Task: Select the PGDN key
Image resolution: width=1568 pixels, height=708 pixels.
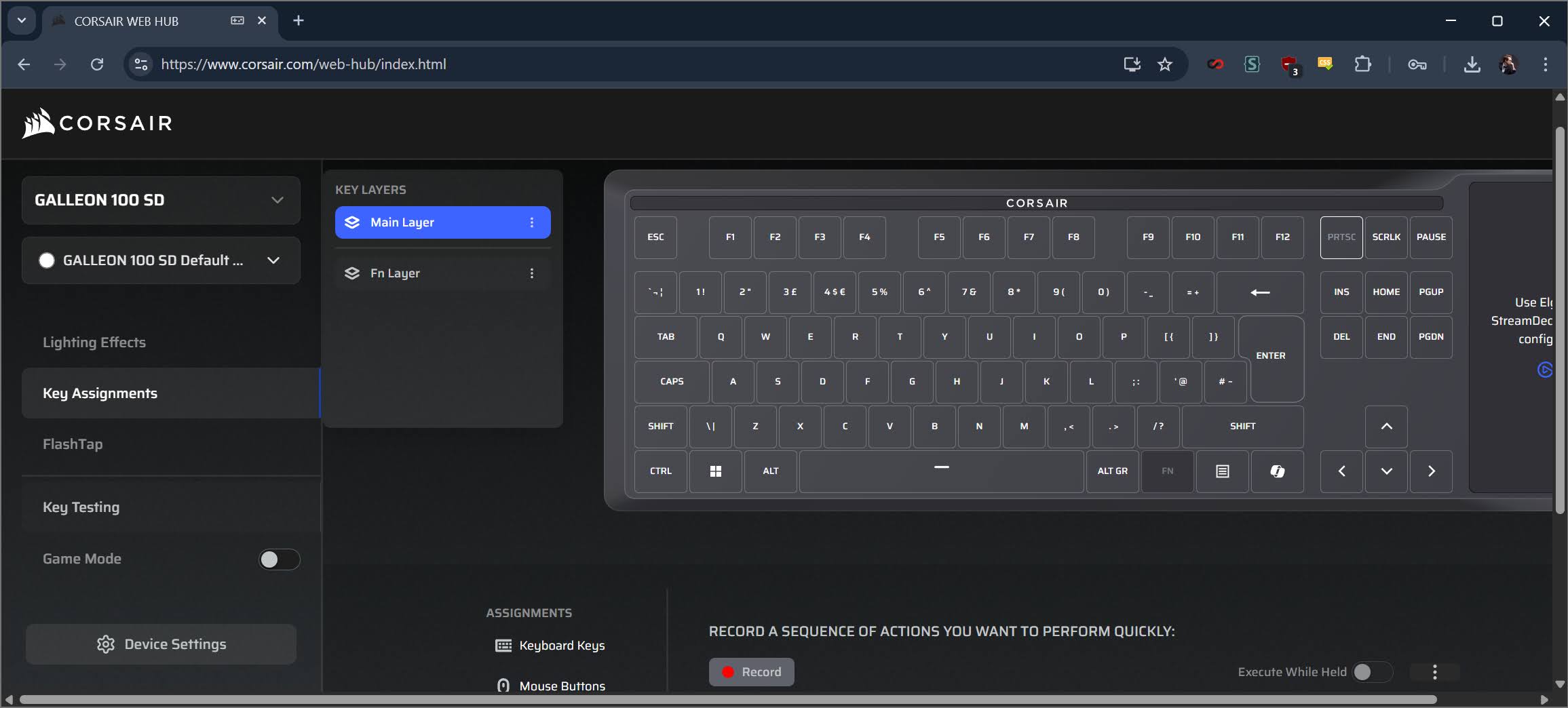Action: coord(1431,337)
